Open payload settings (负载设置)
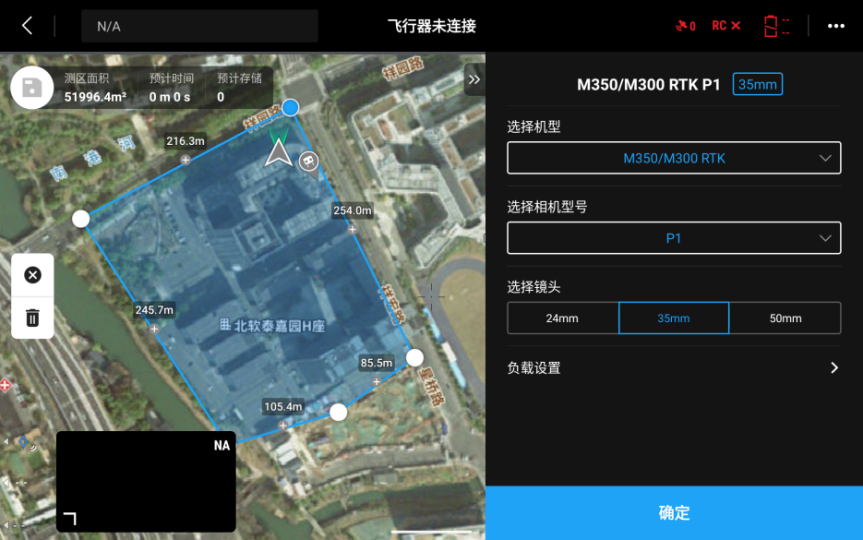 674,368
